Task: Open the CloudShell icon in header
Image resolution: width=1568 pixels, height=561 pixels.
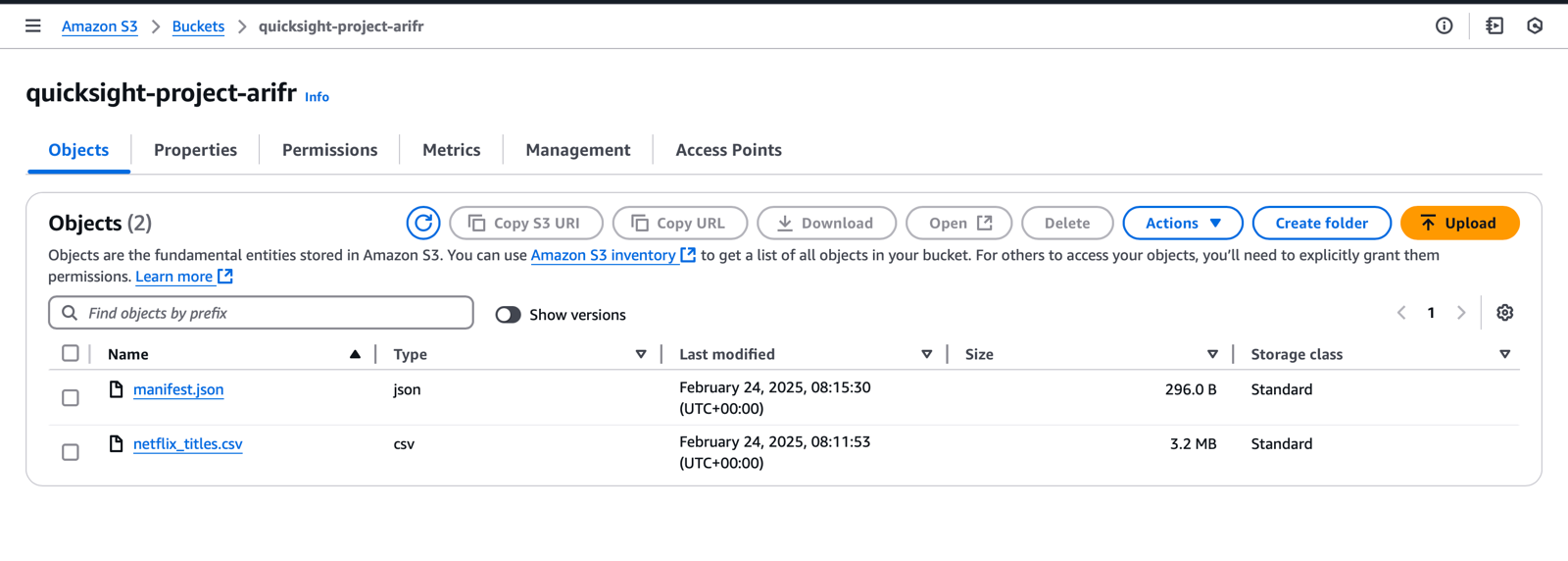Action: pos(1494,26)
